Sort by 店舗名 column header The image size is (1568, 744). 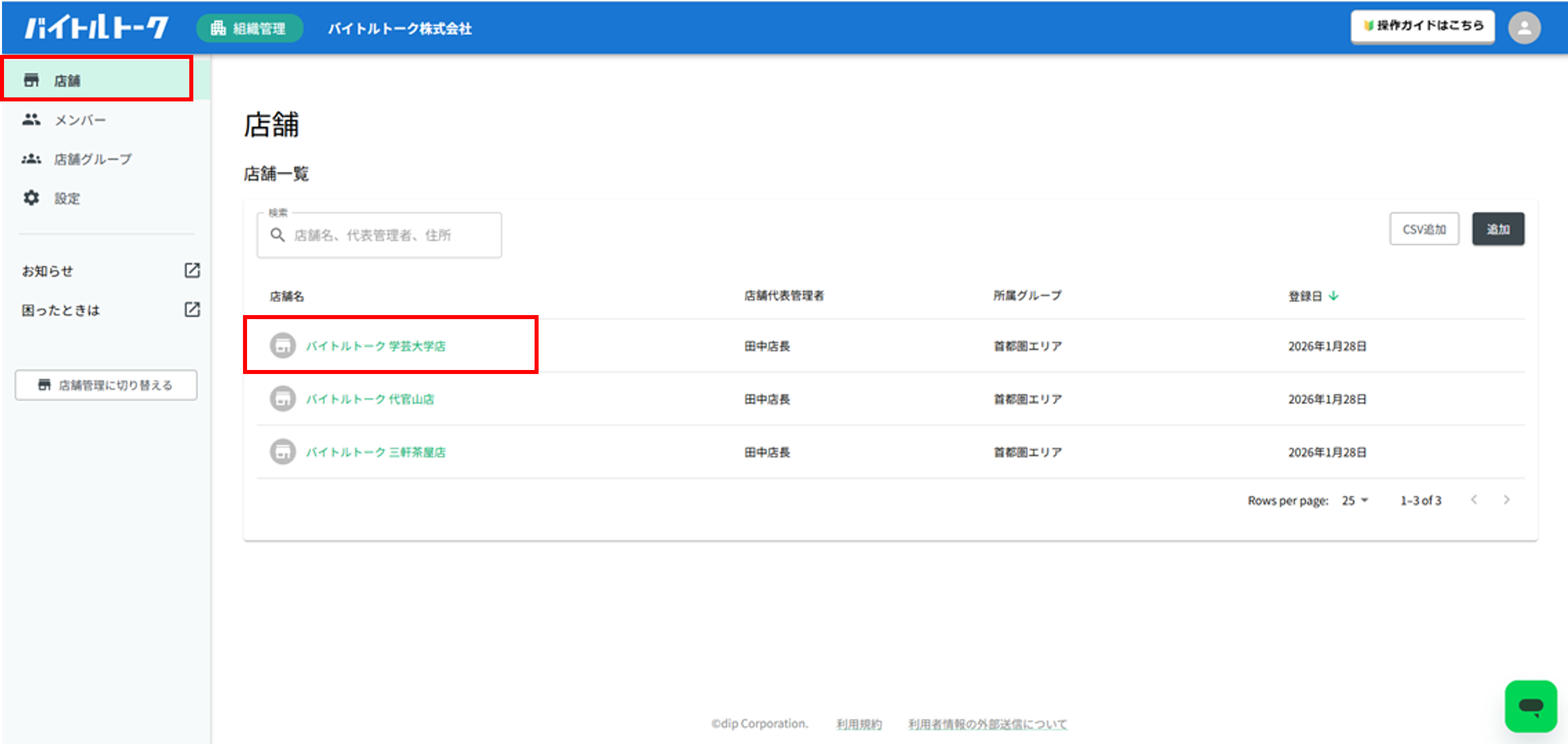pyautogui.click(x=287, y=296)
